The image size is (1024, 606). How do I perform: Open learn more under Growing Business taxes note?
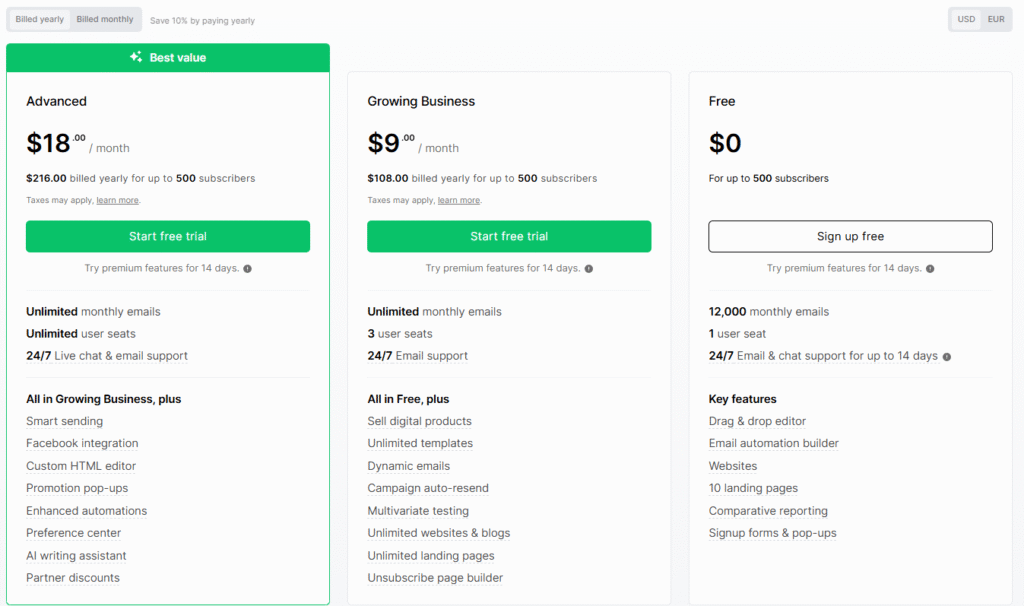point(458,199)
